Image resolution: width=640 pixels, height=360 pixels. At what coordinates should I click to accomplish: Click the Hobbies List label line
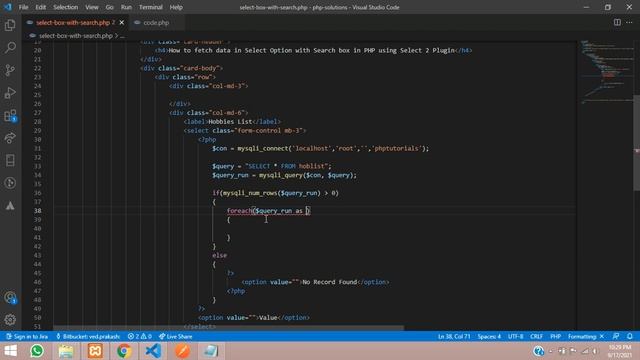tap(232, 122)
